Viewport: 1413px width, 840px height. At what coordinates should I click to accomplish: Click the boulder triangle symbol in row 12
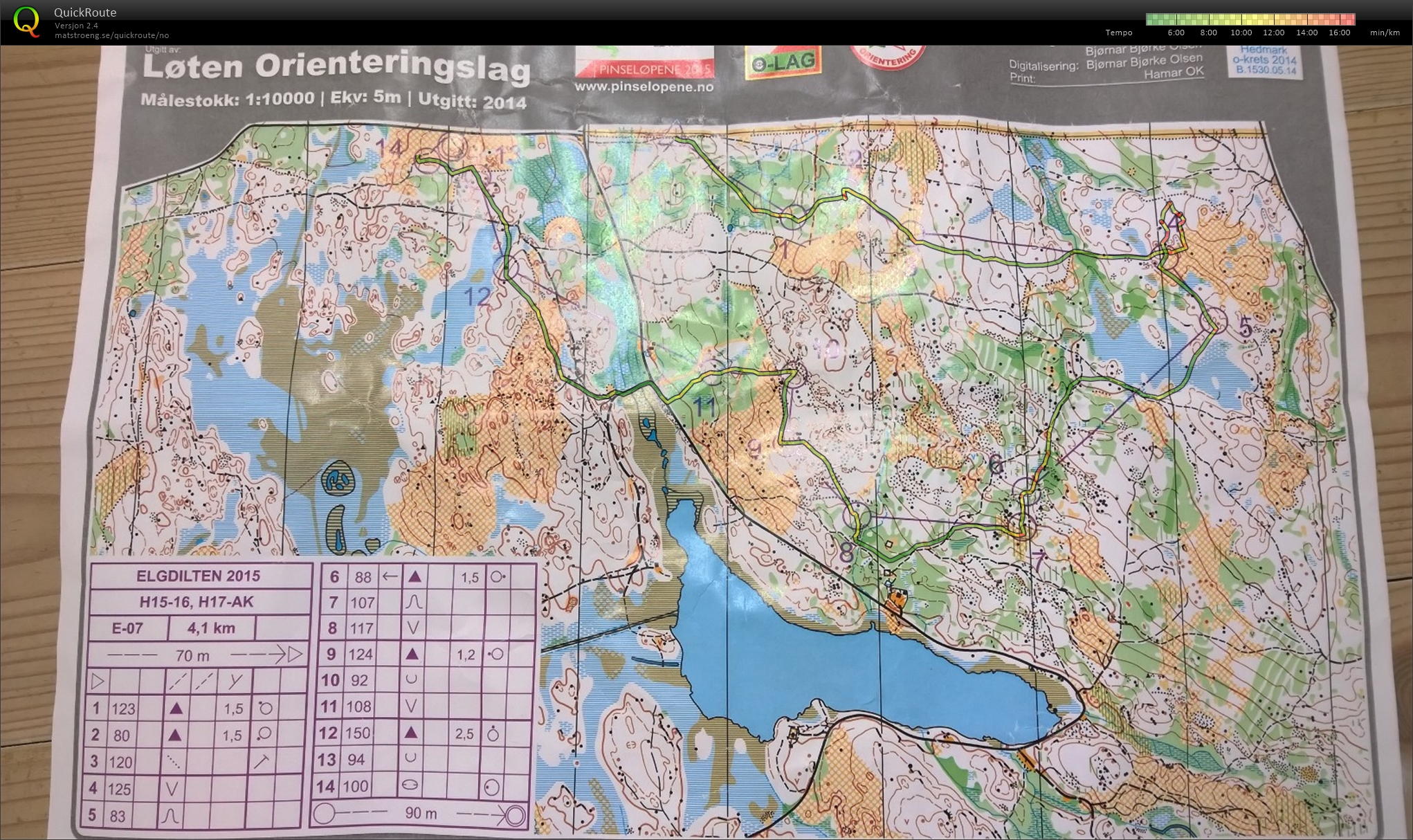[412, 732]
